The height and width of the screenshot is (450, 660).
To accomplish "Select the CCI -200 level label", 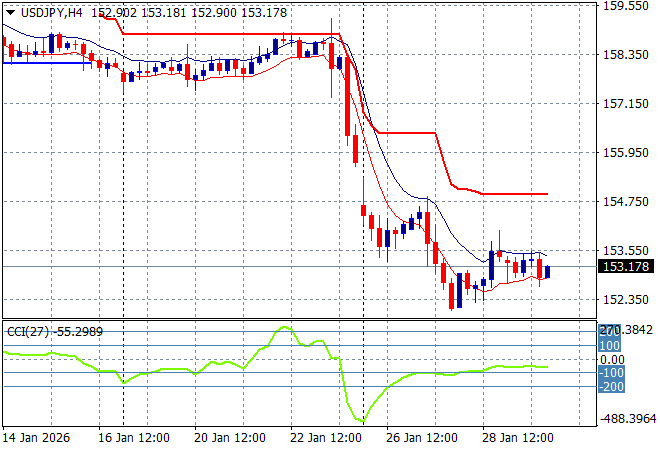I will (x=611, y=386).
